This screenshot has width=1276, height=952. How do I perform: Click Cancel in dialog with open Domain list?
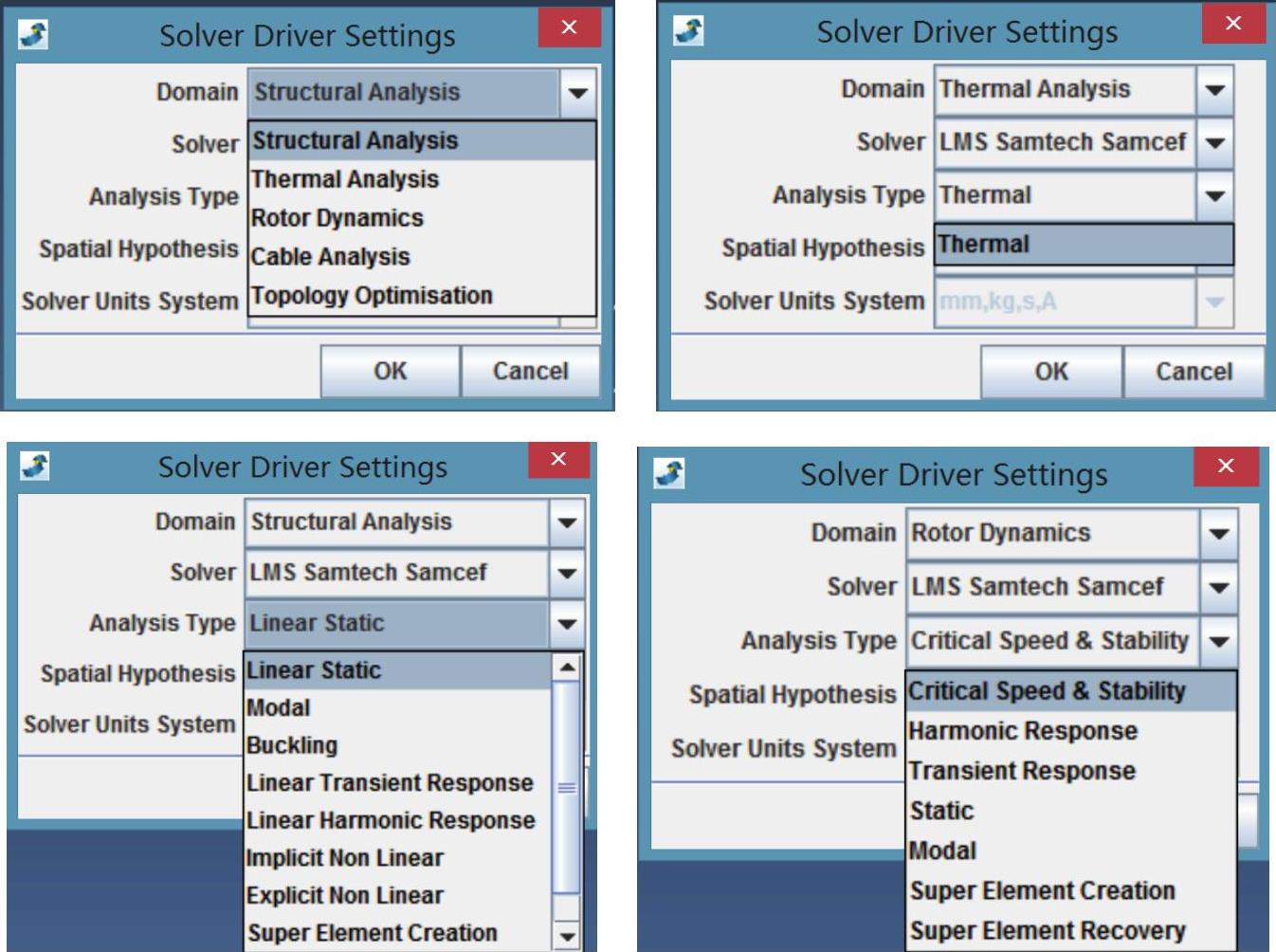[530, 371]
